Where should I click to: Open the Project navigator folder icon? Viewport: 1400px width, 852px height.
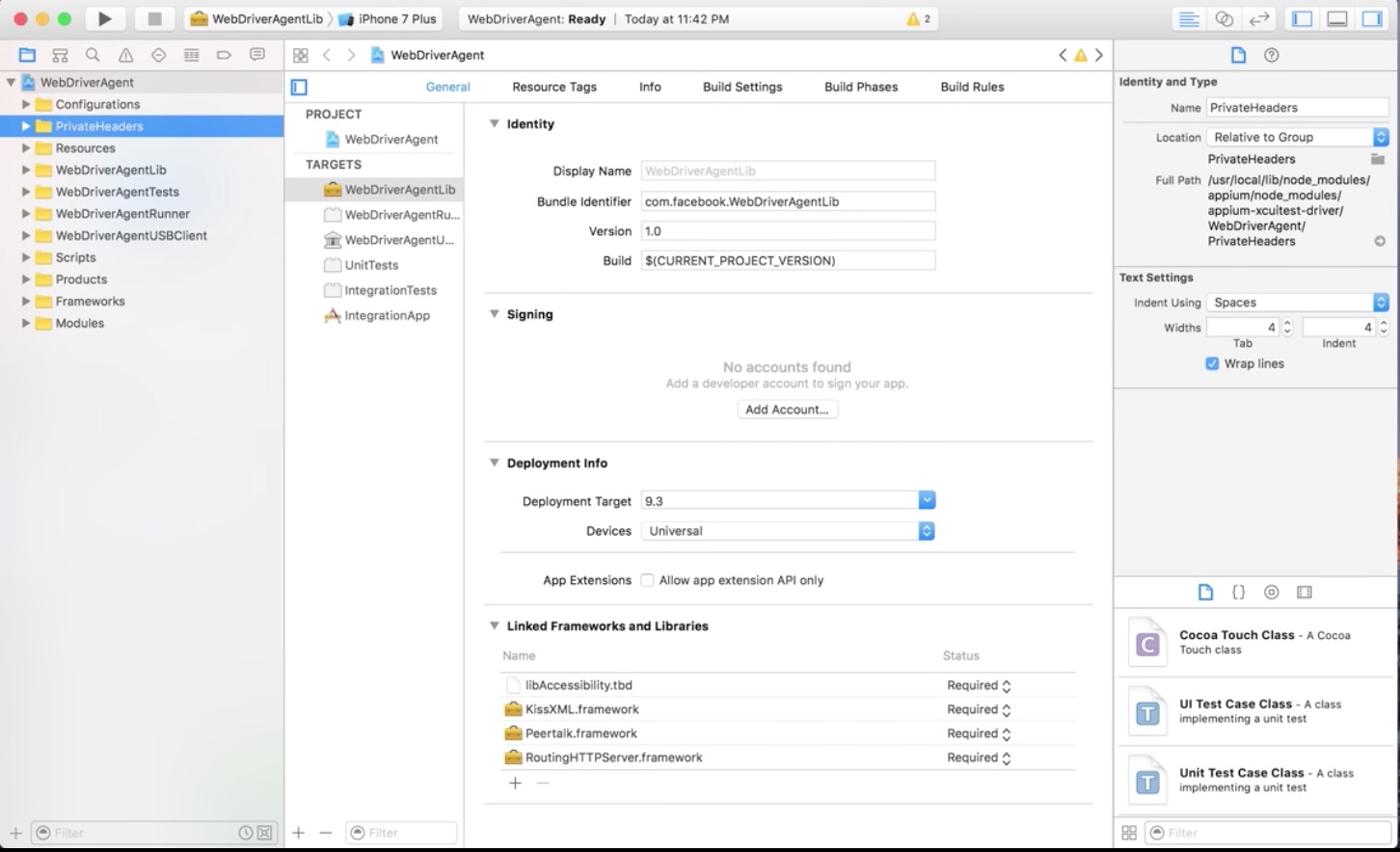pos(27,55)
